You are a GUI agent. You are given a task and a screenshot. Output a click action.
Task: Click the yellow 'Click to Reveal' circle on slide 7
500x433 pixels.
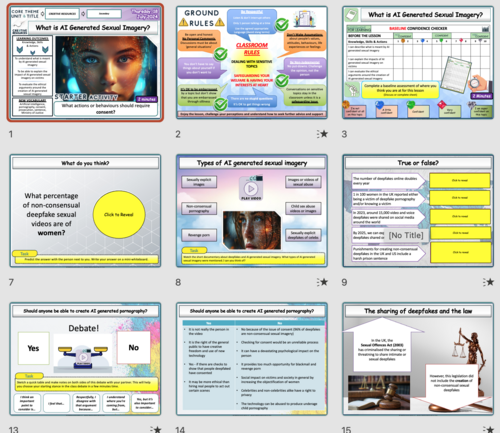click(x=119, y=214)
